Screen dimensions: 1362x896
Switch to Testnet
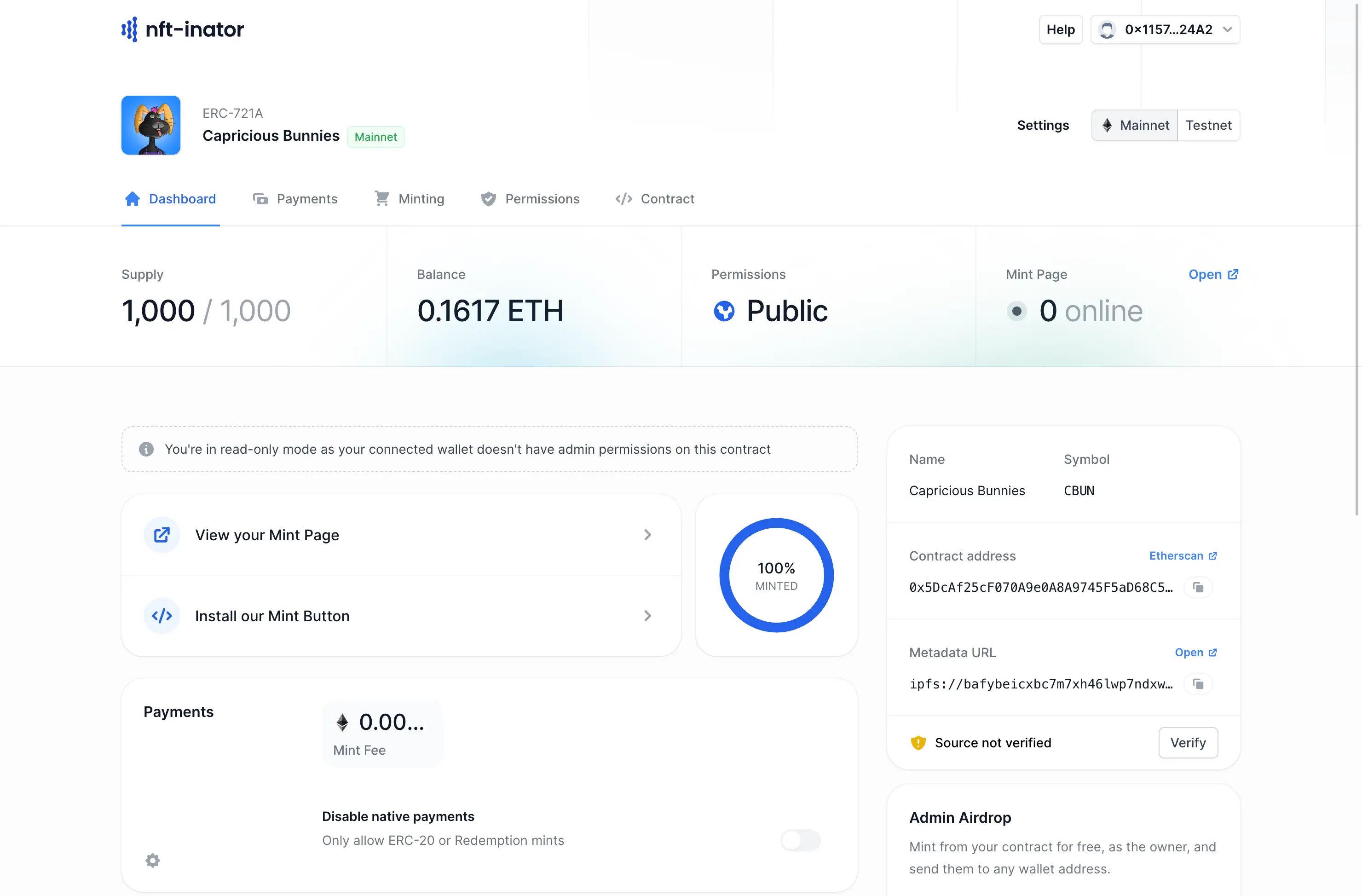click(1209, 125)
